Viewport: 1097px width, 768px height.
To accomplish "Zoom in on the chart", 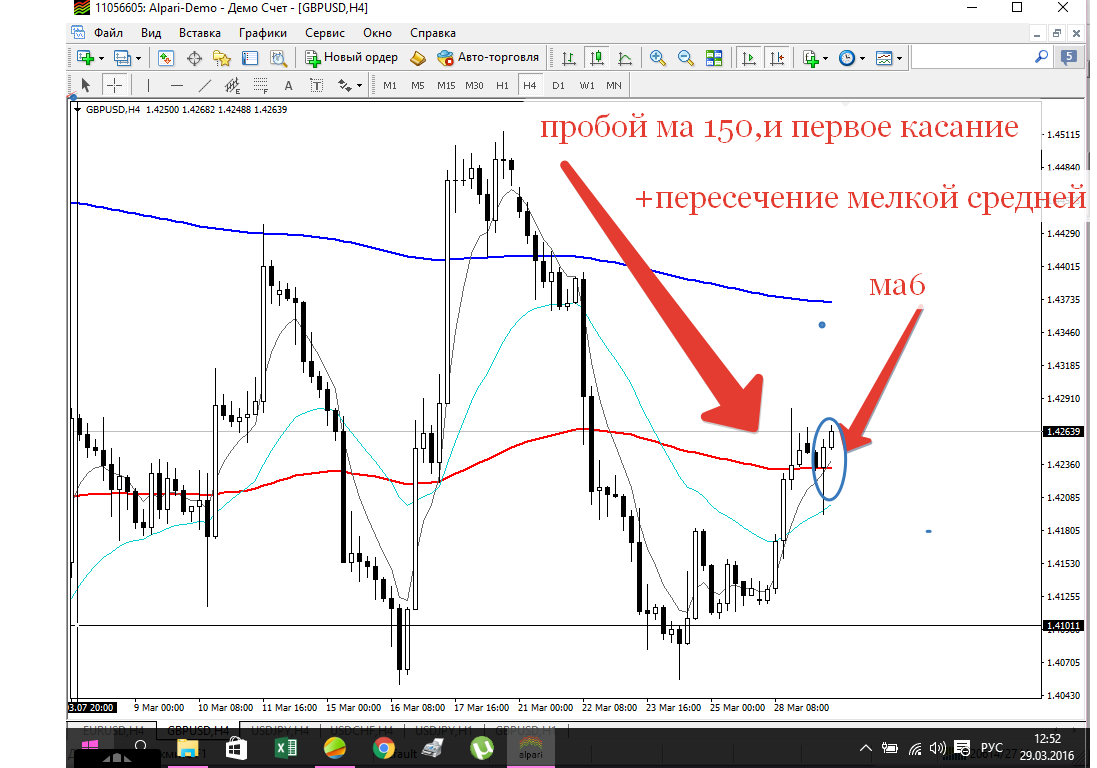I will click(x=657, y=58).
